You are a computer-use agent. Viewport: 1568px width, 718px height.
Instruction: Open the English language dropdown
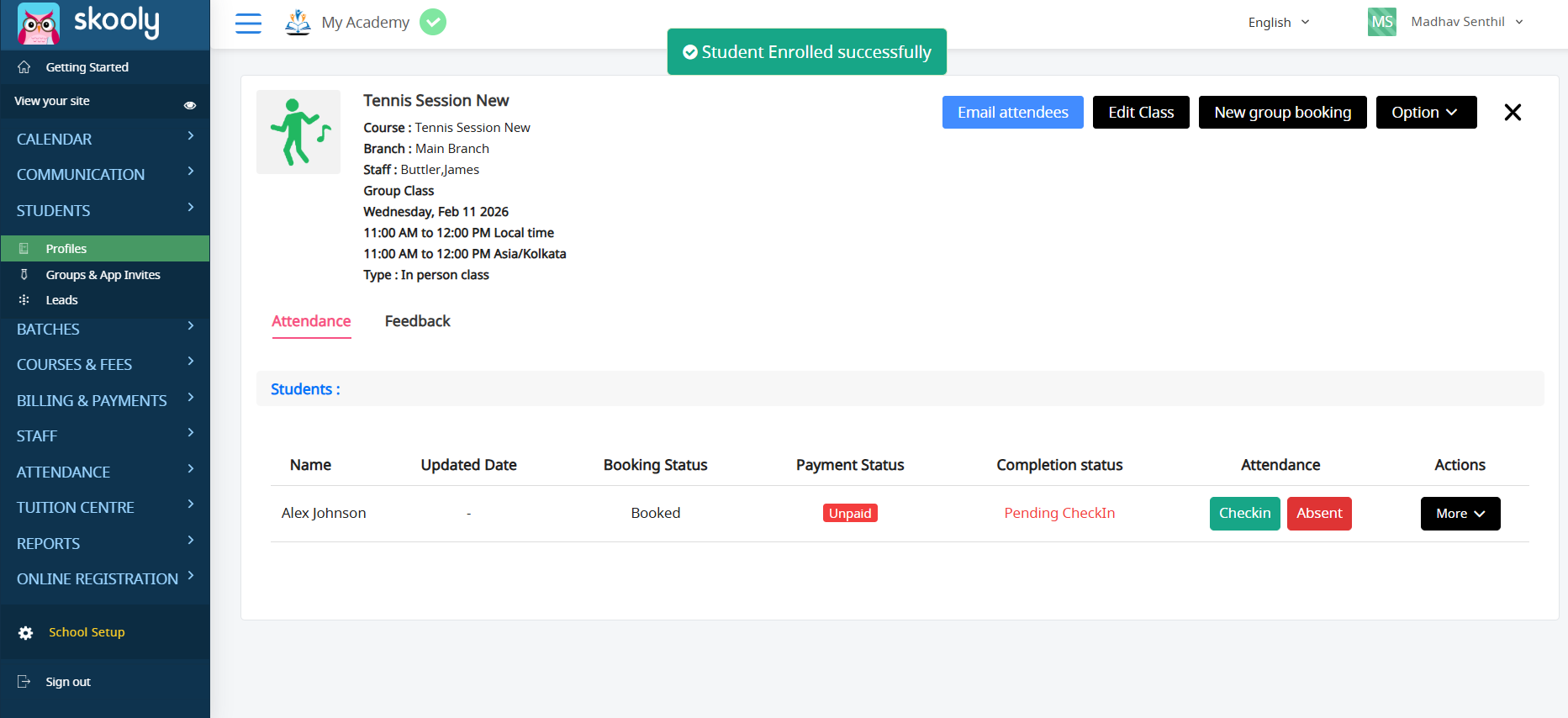click(1278, 23)
